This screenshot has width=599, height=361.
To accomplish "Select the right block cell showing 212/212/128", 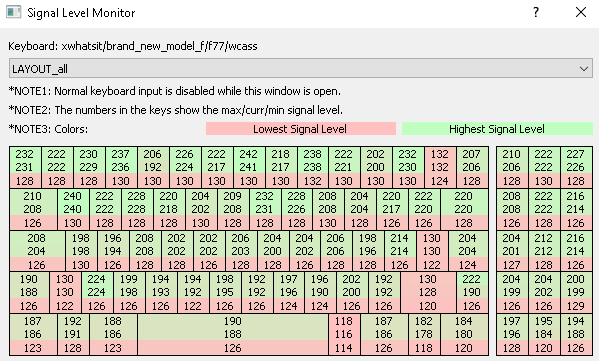I will 544,251.
